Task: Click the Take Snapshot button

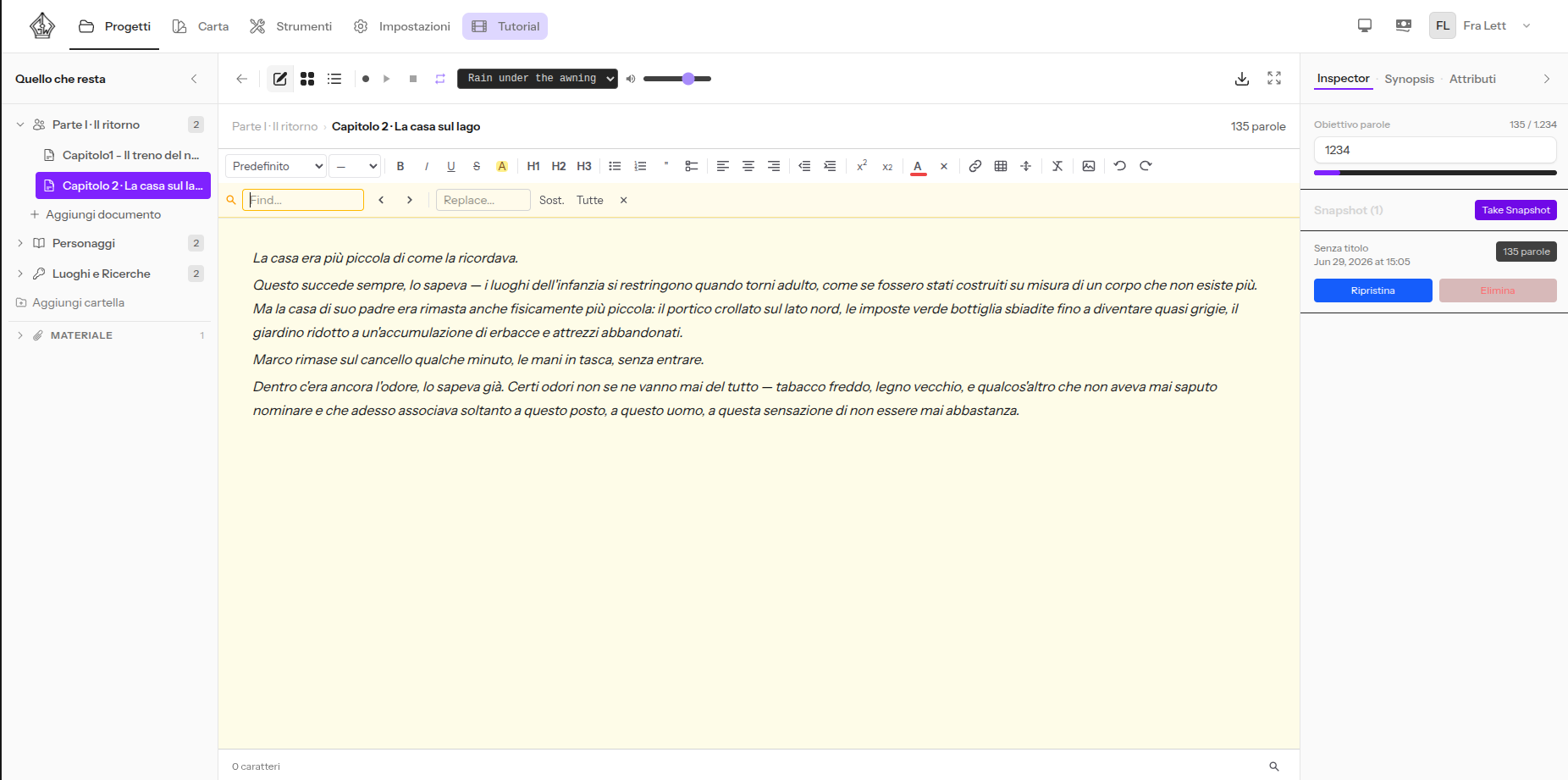Action: click(1516, 210)
